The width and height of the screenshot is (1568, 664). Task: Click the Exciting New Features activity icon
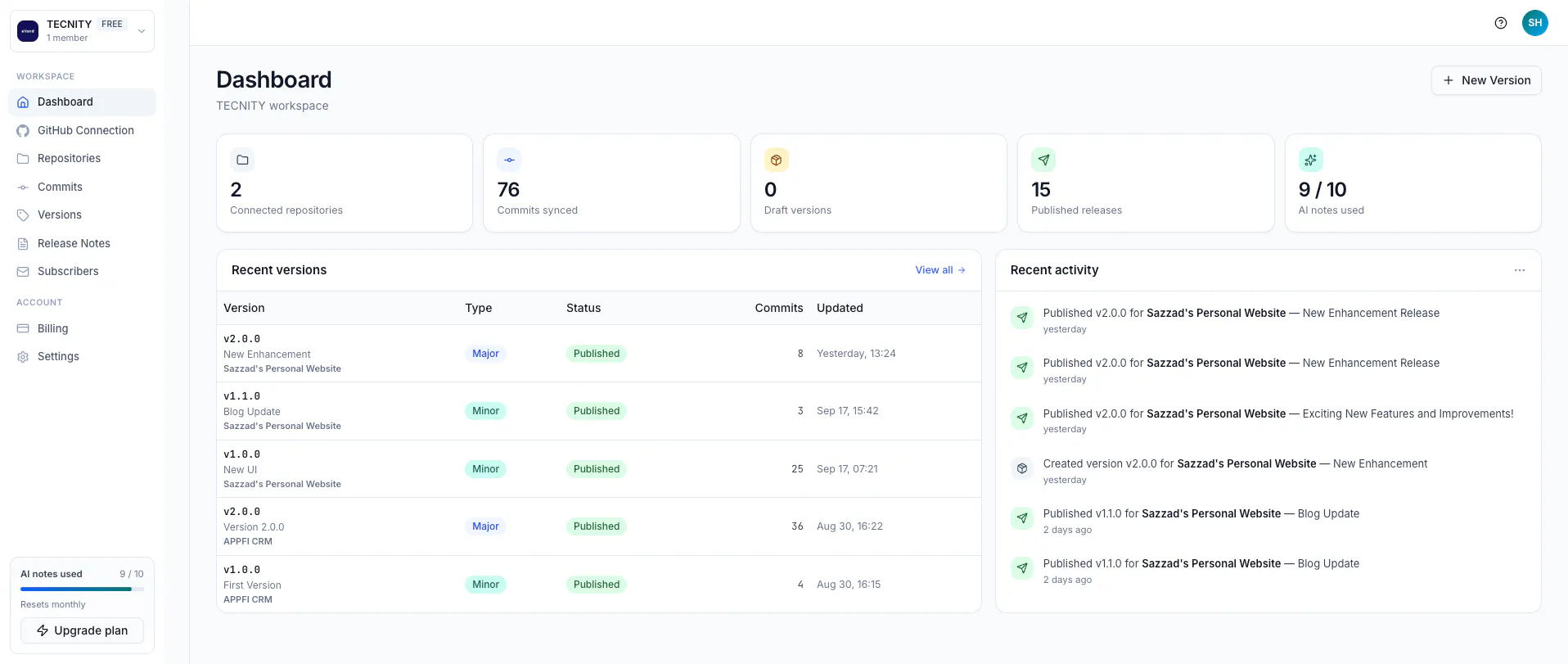click(x=1022, y=418)
